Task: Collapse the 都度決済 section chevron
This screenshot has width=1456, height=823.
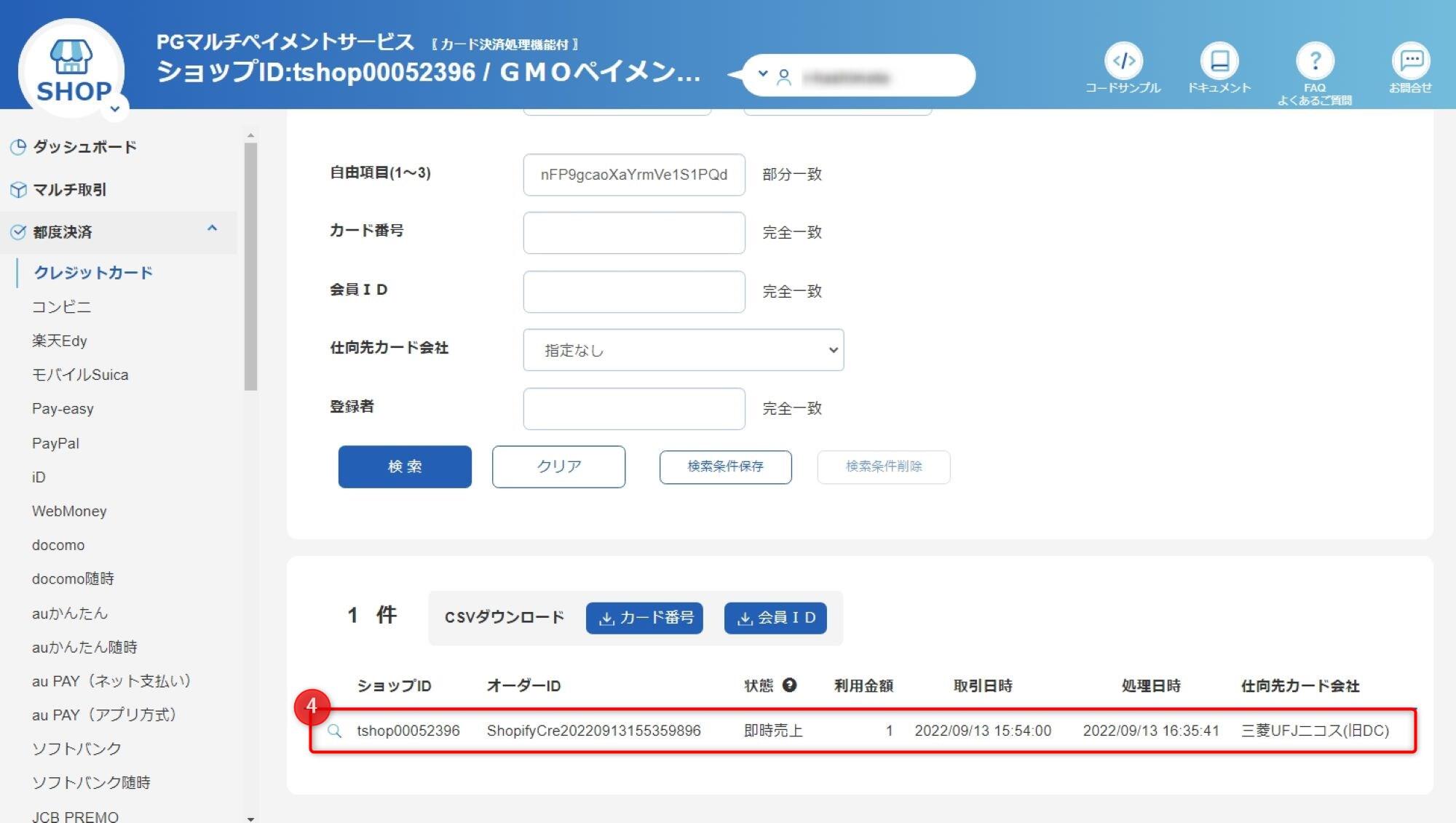Action: [x=213, y=229]
